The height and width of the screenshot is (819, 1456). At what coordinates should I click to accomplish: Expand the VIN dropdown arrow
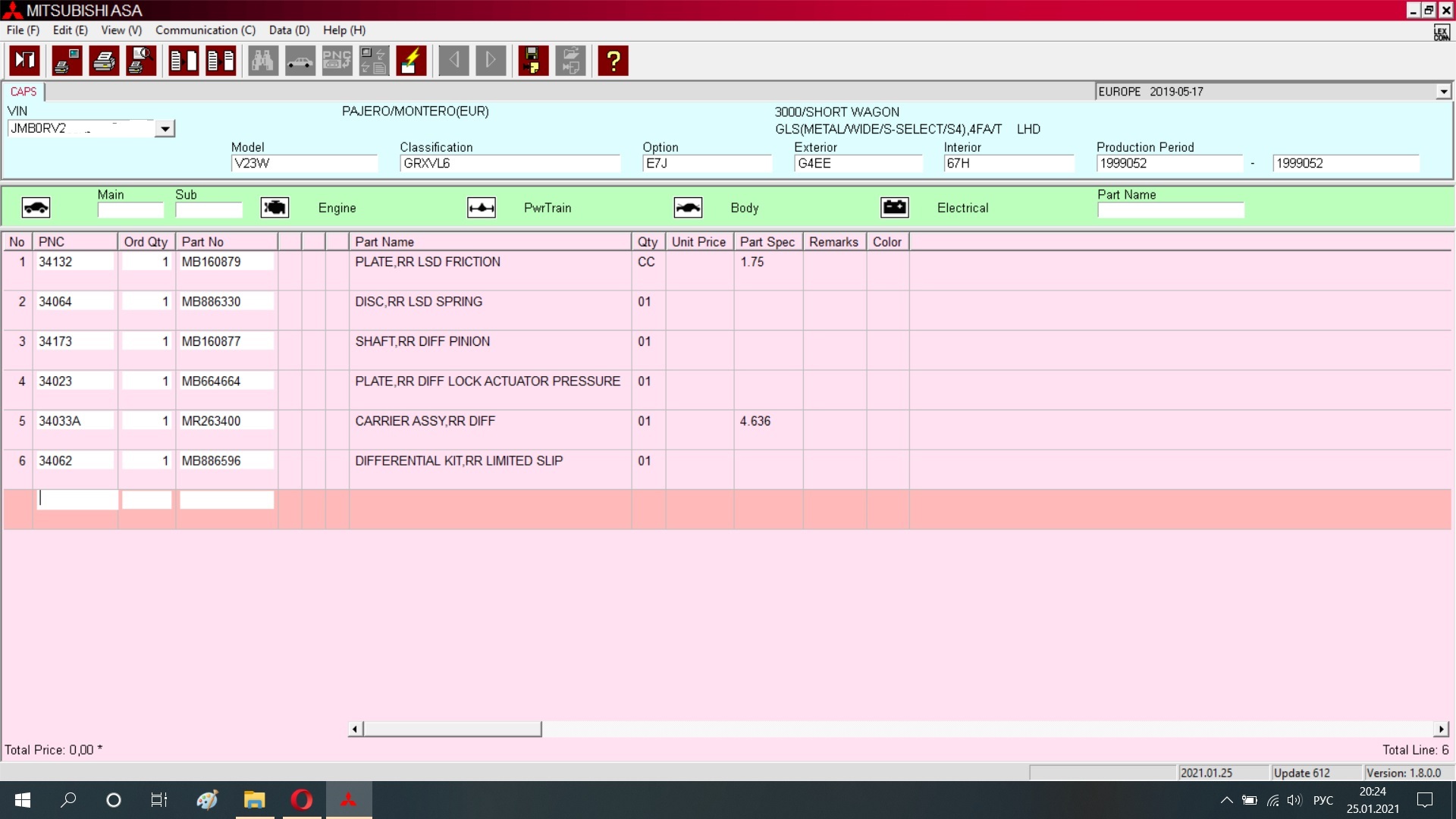165,129
